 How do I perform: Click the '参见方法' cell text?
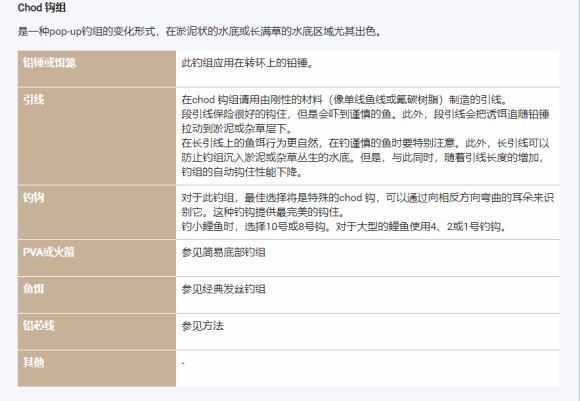coord(202,326)
